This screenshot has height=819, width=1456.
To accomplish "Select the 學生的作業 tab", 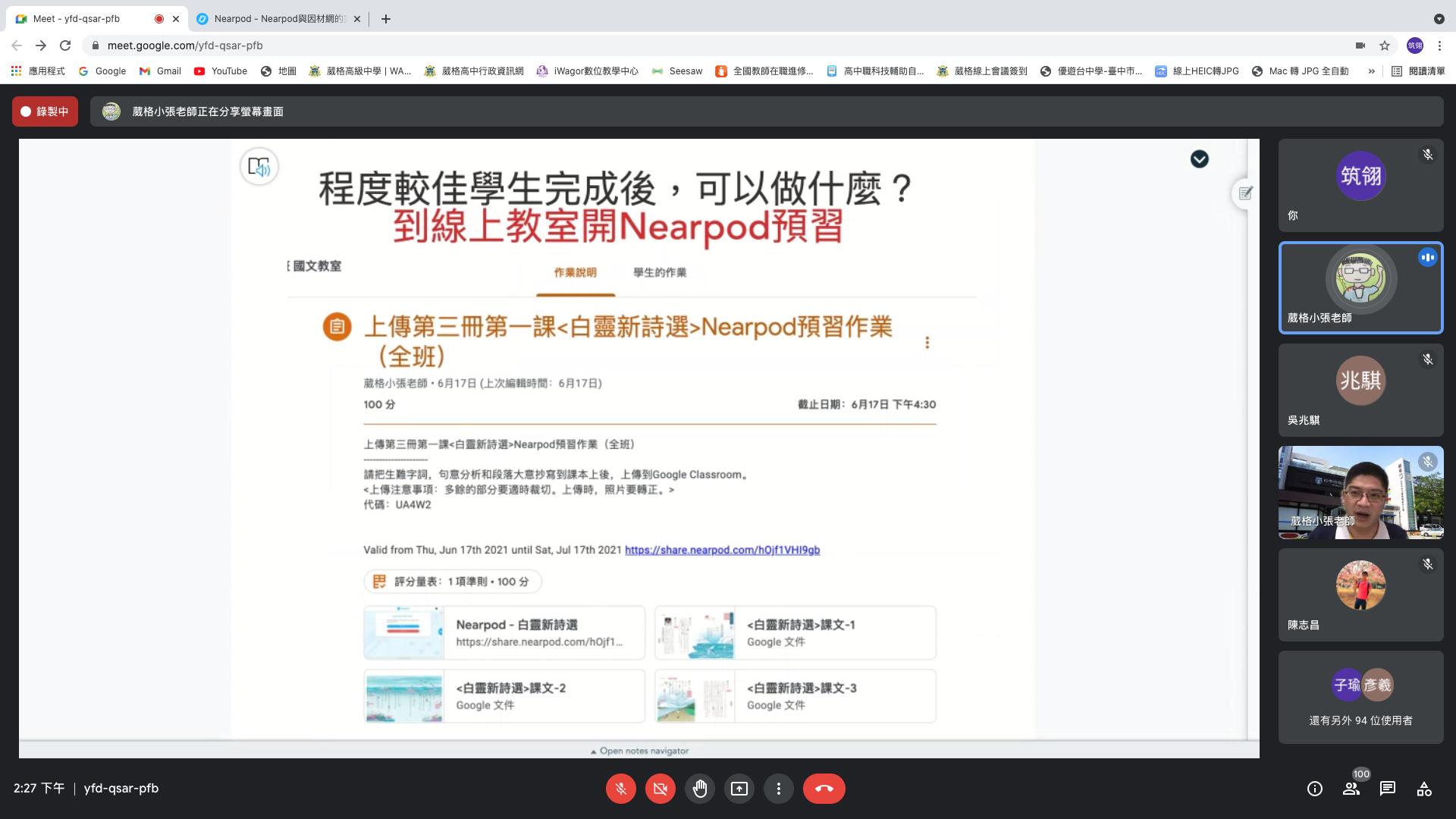I will point(659,272).
